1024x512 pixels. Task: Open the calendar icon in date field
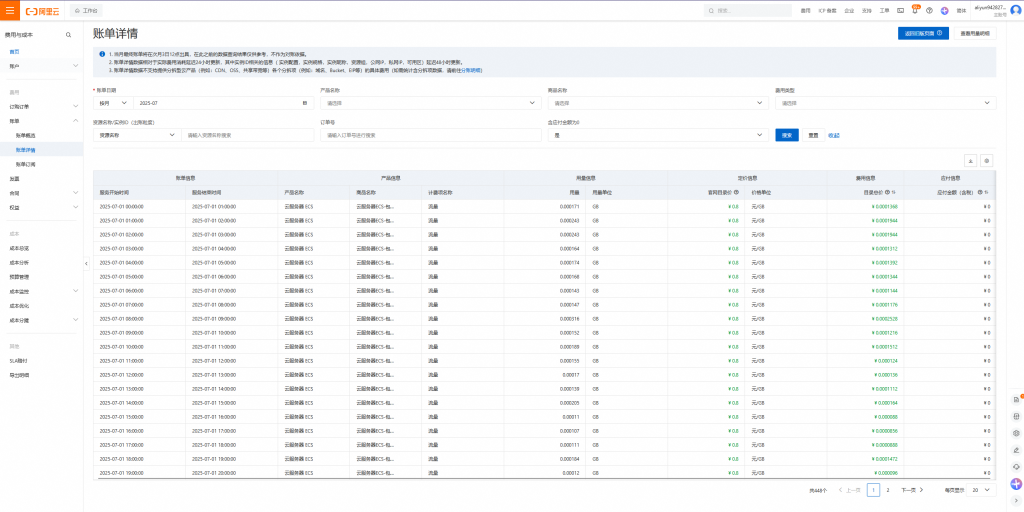304,103
